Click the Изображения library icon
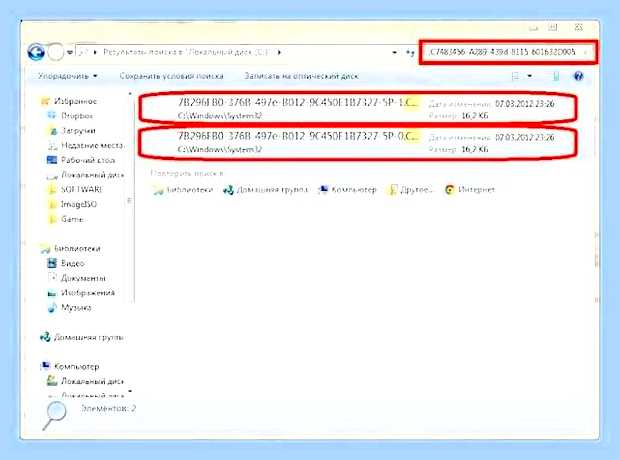Screen dimensions: 620x460 pos(52,293)
